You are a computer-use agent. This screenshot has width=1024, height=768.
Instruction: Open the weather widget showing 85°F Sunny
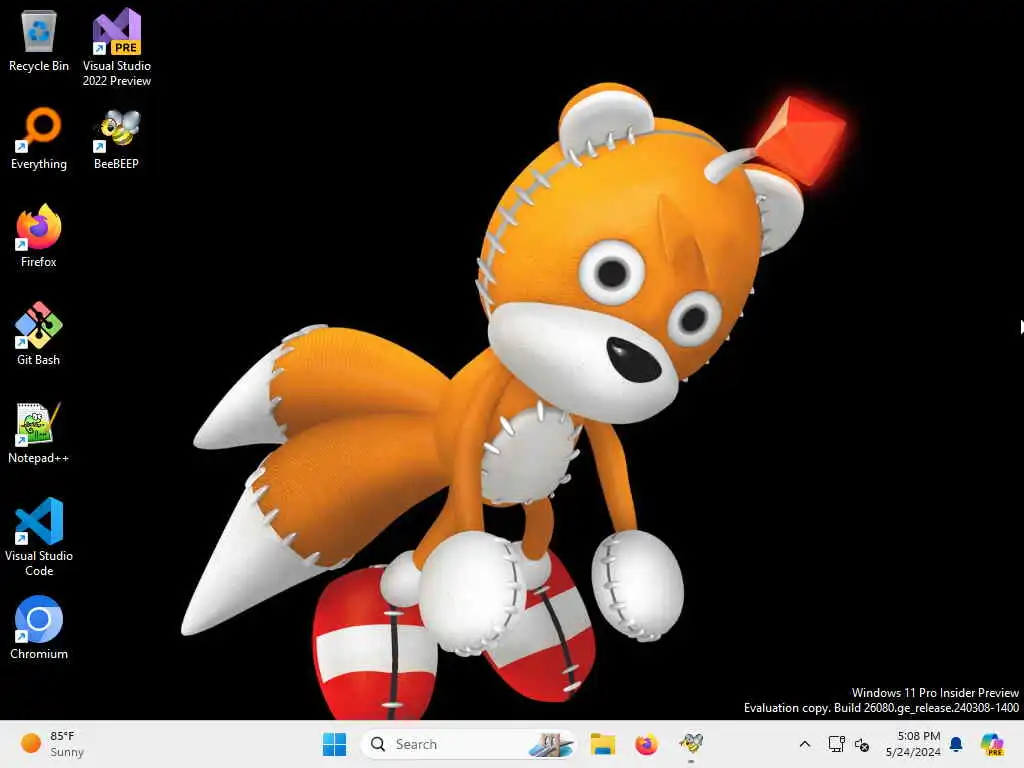click(52, 744)
